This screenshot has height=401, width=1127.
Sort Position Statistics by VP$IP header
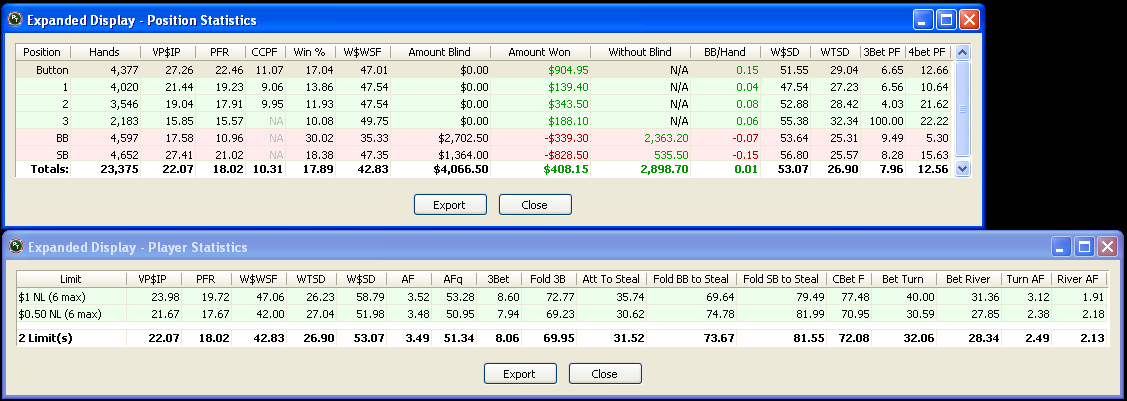[x=168, y=52]
